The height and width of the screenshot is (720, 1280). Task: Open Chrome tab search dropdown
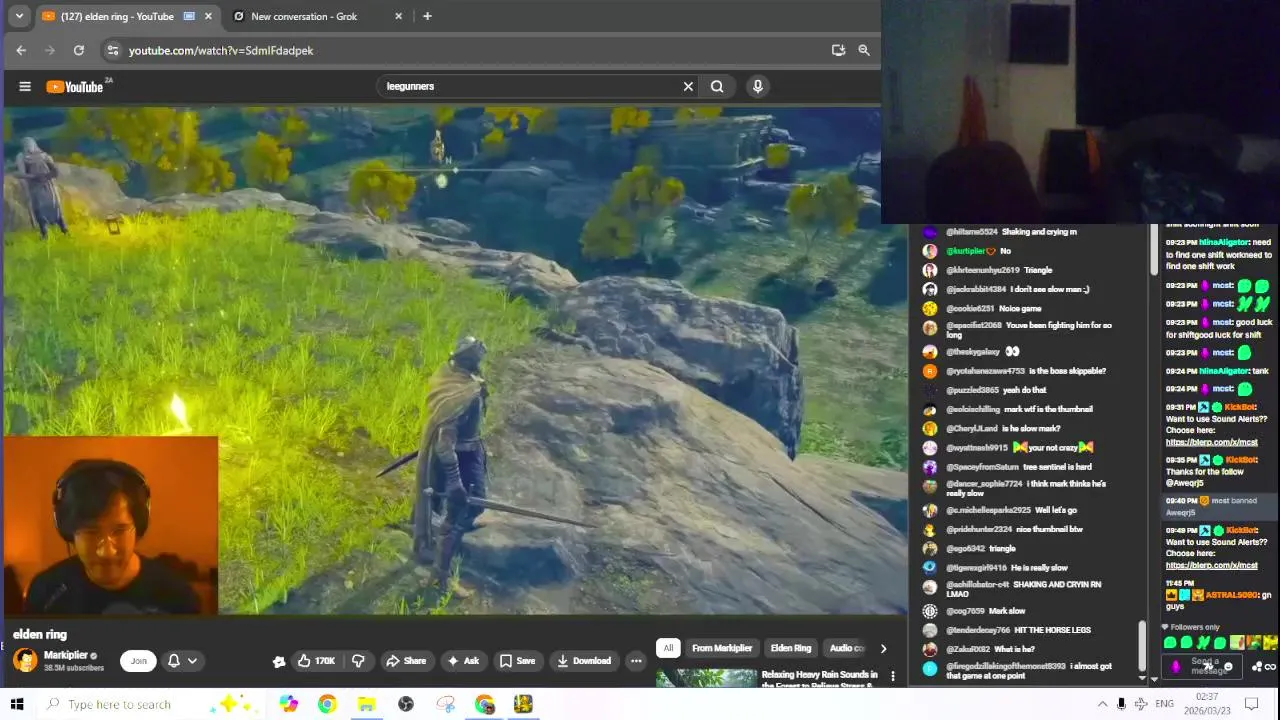tap(18, 16)
